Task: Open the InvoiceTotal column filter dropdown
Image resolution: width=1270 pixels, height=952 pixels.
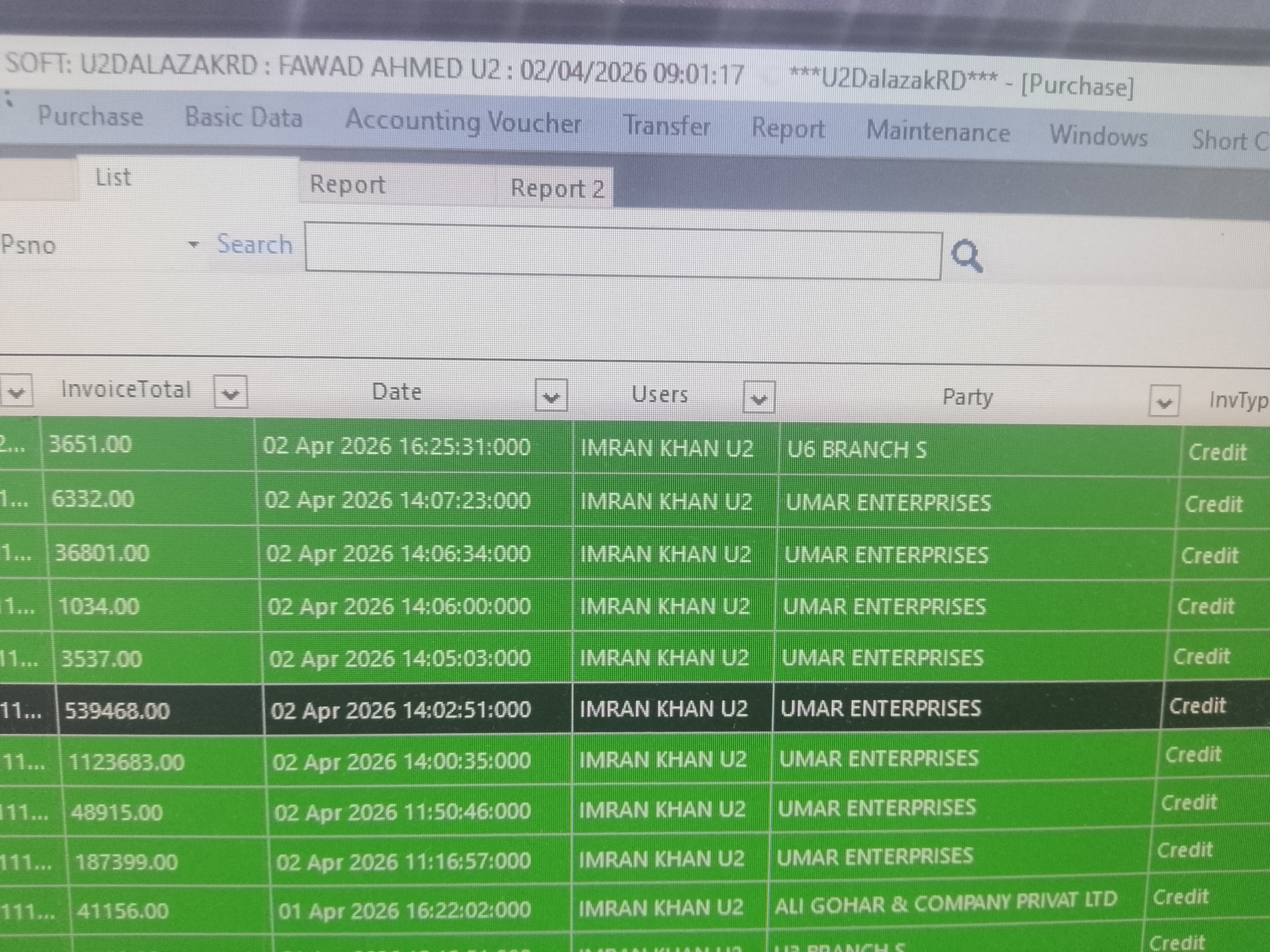Action: (230, 392)
